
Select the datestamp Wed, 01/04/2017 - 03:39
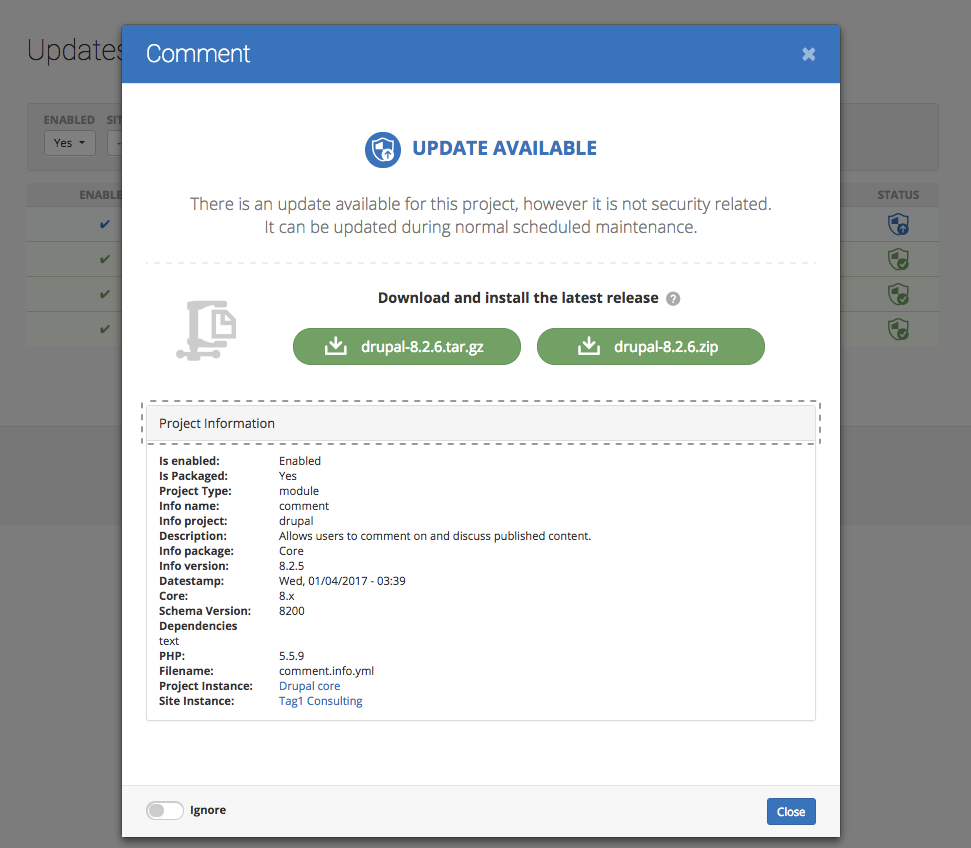(x=342, y=581)
